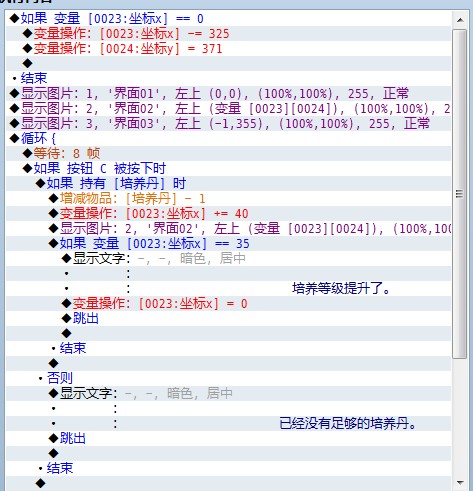Click the scrollbar down arrow

[x=460, y=482]
